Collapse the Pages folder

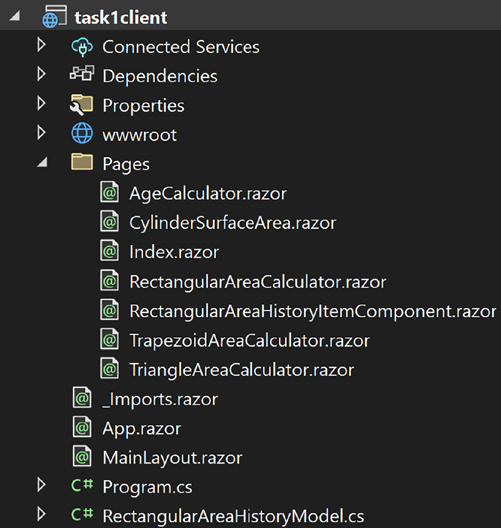[x=42, y=163]
